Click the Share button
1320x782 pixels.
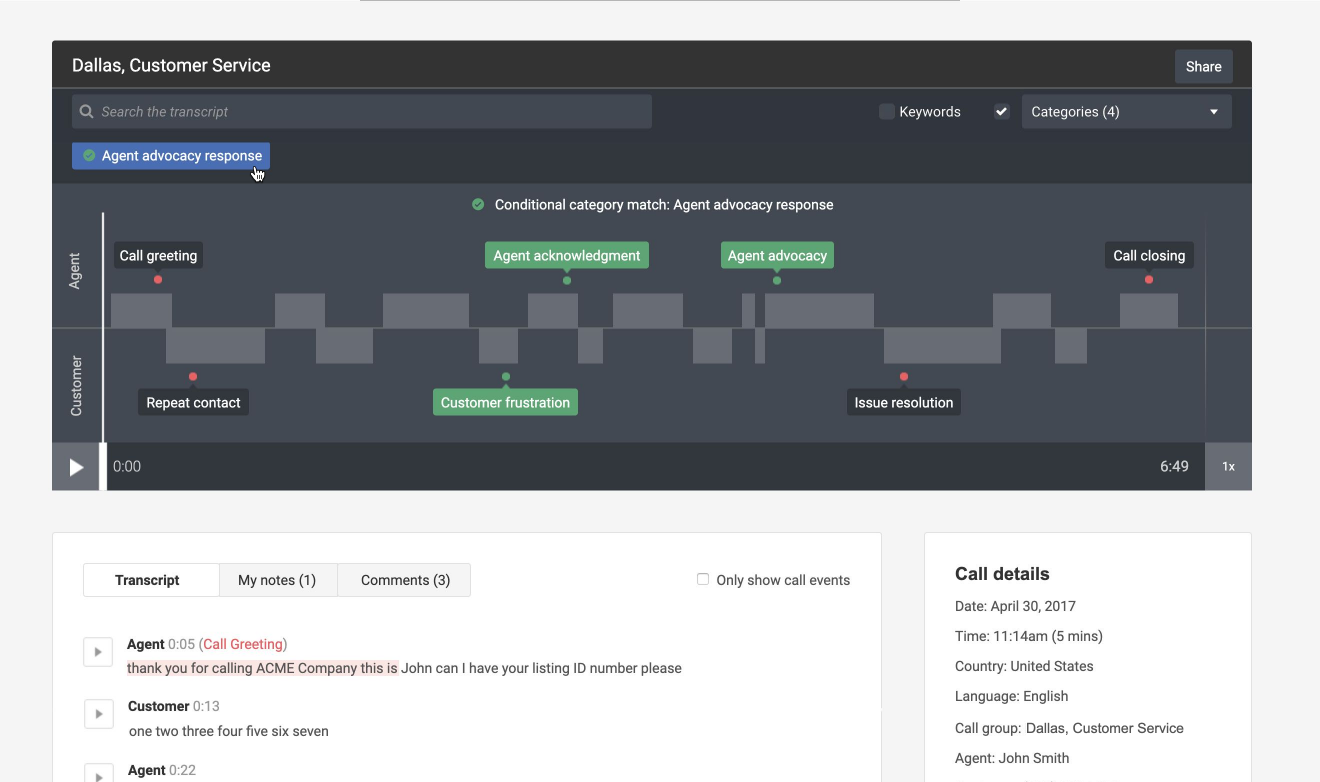click(x=1203, y=67)
